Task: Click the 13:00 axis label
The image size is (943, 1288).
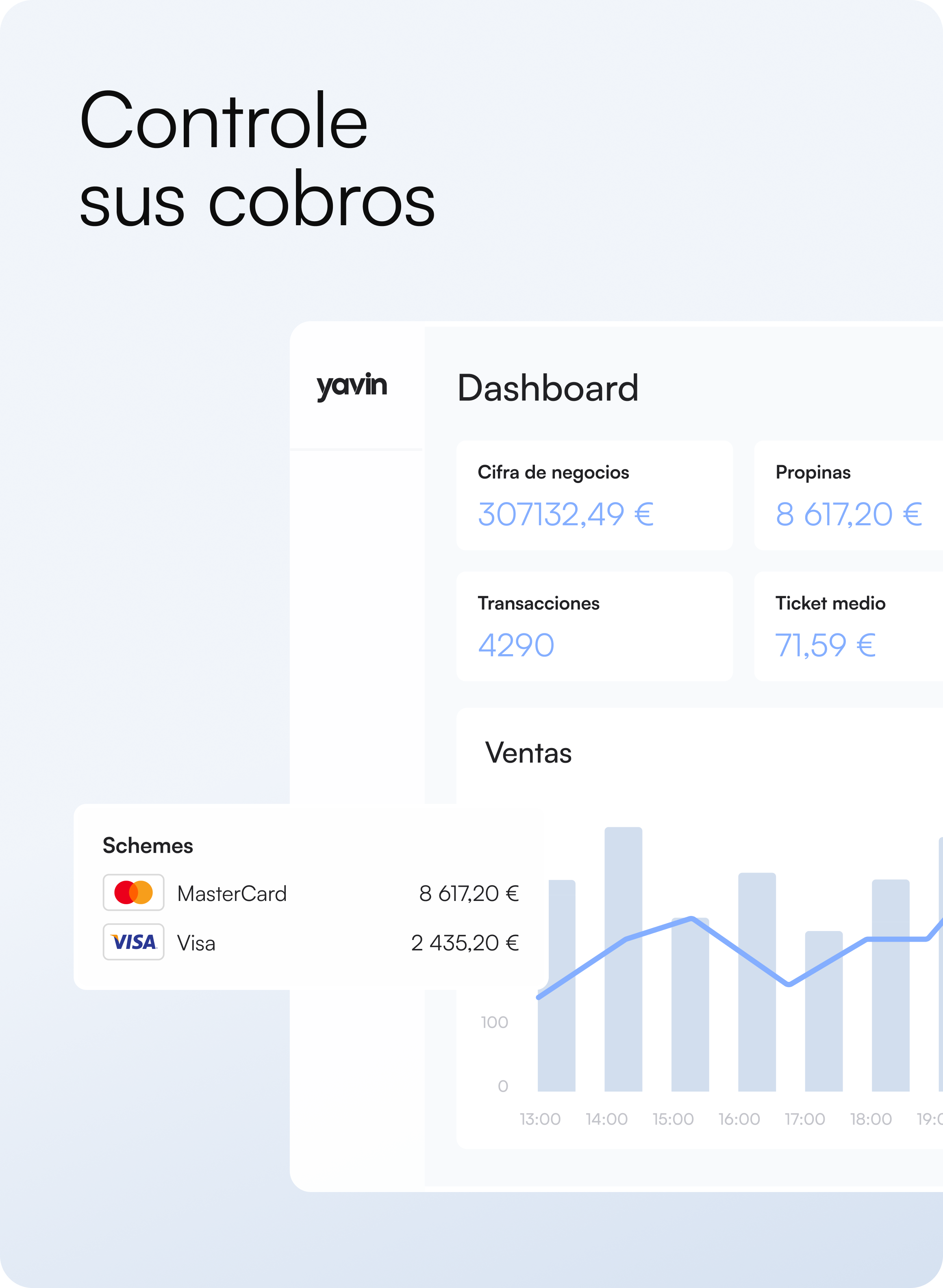Action: click(540, 1119)
